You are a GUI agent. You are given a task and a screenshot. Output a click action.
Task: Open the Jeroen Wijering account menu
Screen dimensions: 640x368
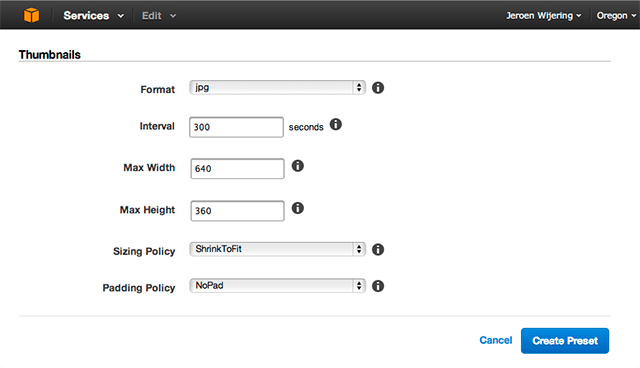point(544,16)
